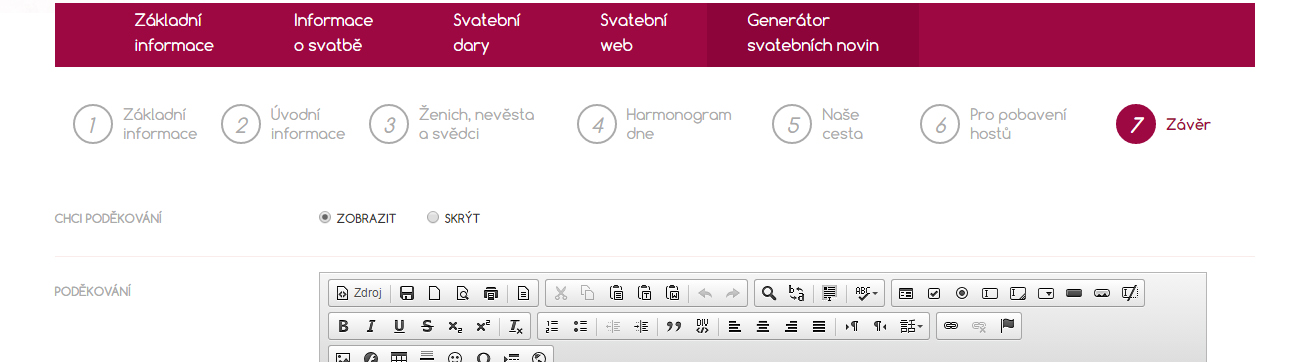Click the Zdroj source button in editor
The width and height of the screenshot is (1300, 362).
359,293
